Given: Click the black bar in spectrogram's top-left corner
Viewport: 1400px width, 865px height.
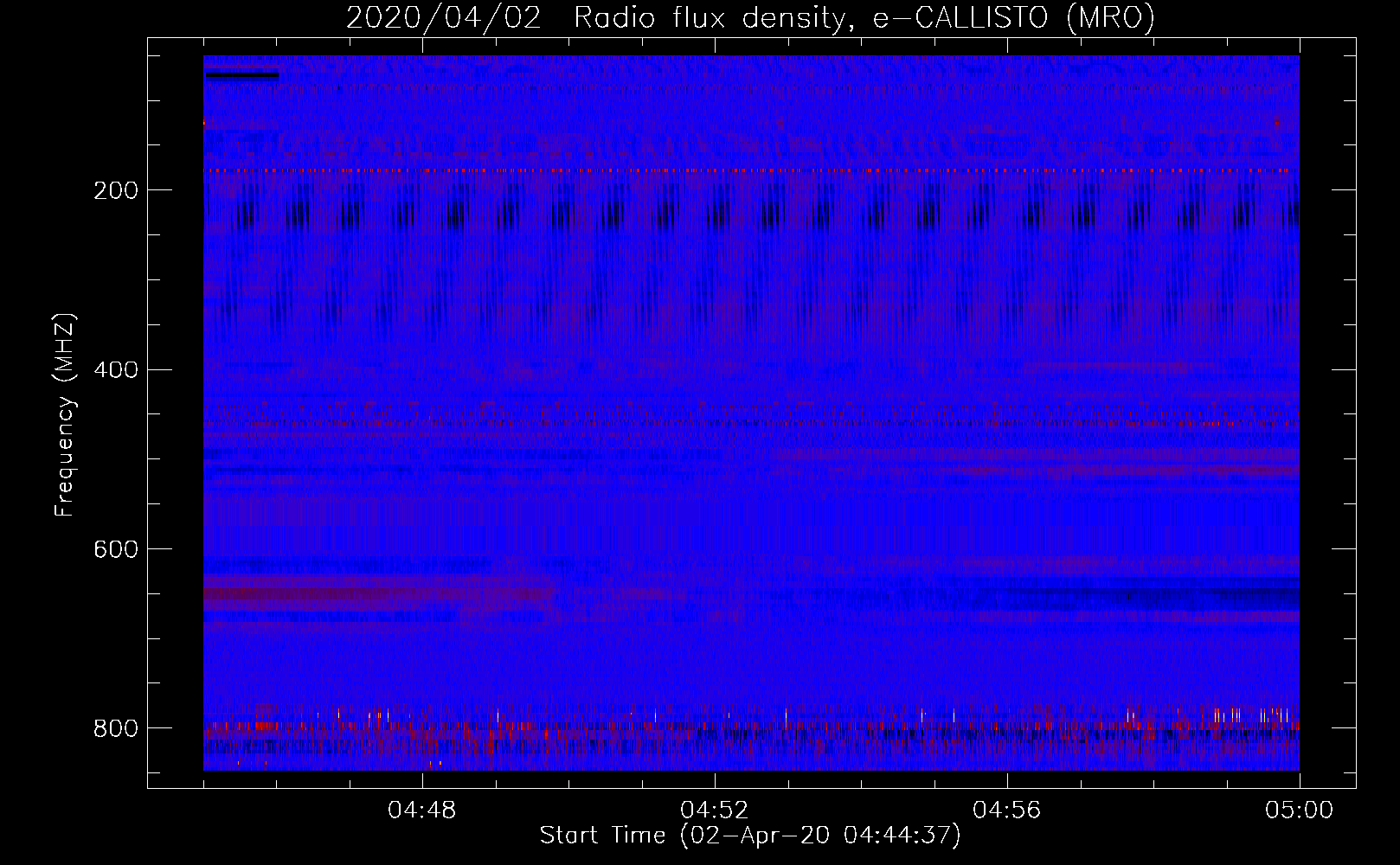Looking at the screenshot, I should [x=242, y=75].
